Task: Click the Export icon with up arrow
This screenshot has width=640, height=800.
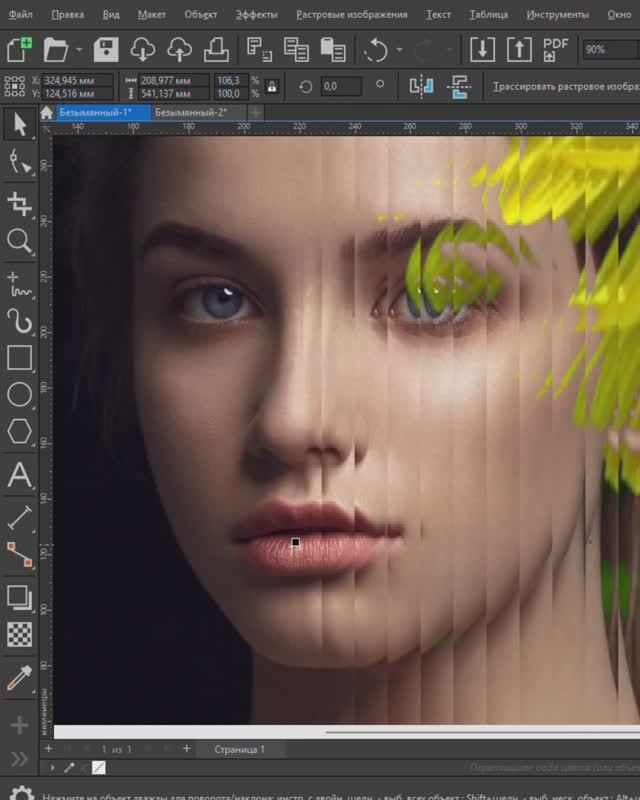Action: point(519,49)
